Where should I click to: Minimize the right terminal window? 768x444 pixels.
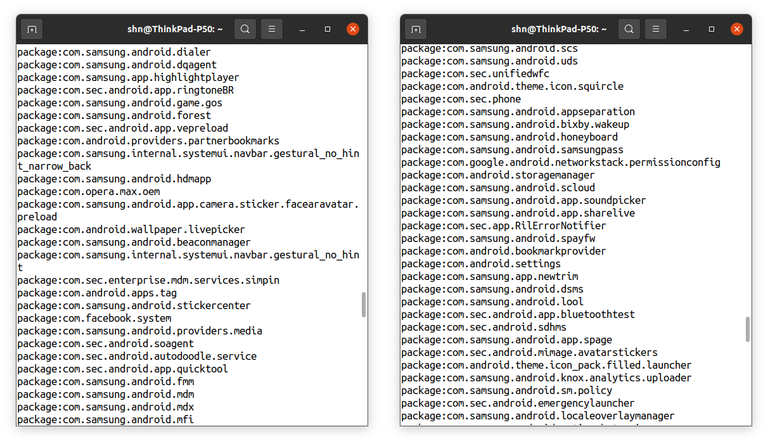coord(686,29)
